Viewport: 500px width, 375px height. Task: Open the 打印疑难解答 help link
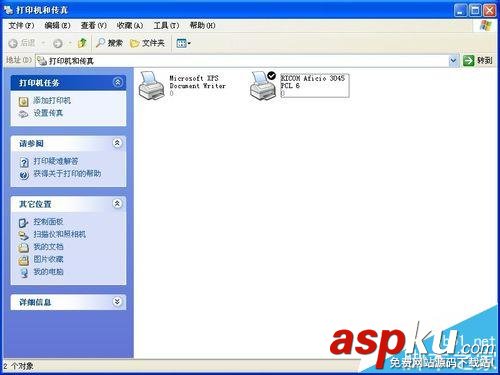click(x=56, y=161)
